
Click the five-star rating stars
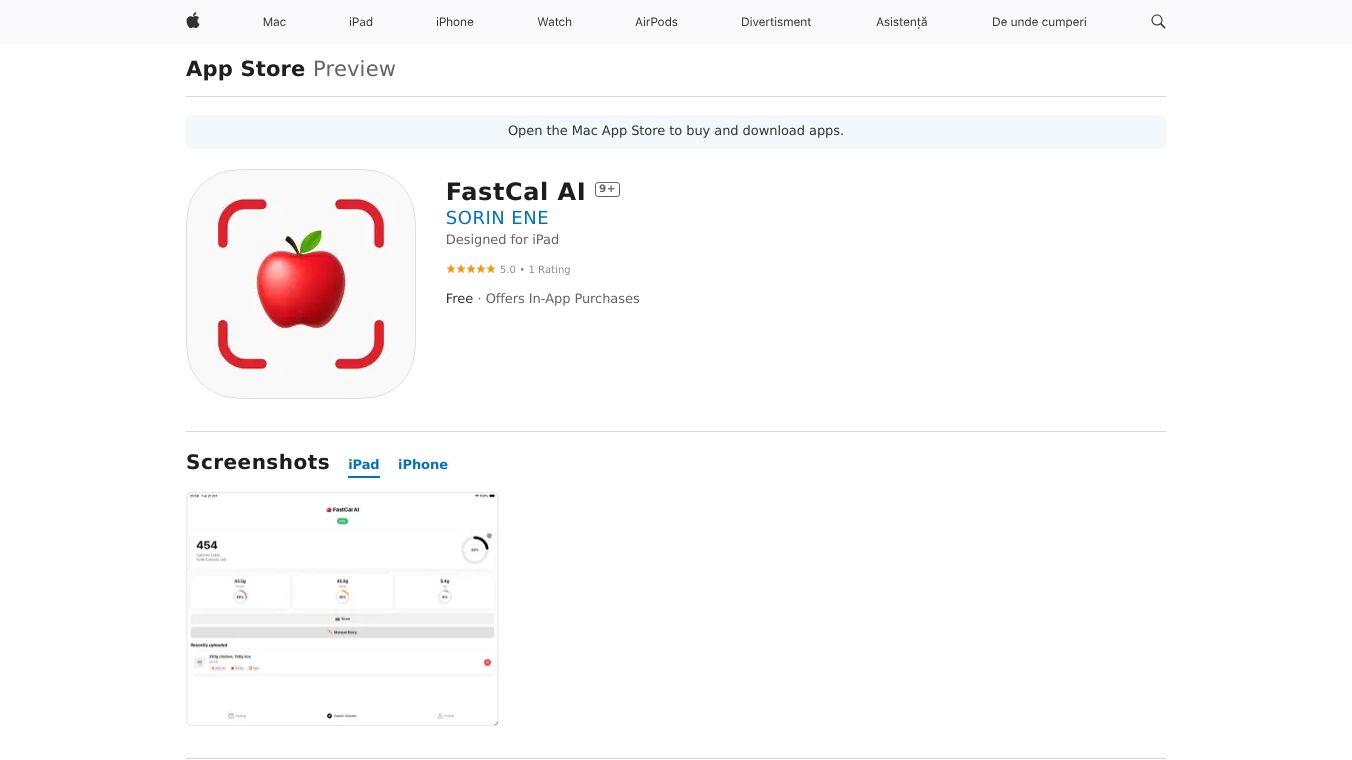(470, 269)
